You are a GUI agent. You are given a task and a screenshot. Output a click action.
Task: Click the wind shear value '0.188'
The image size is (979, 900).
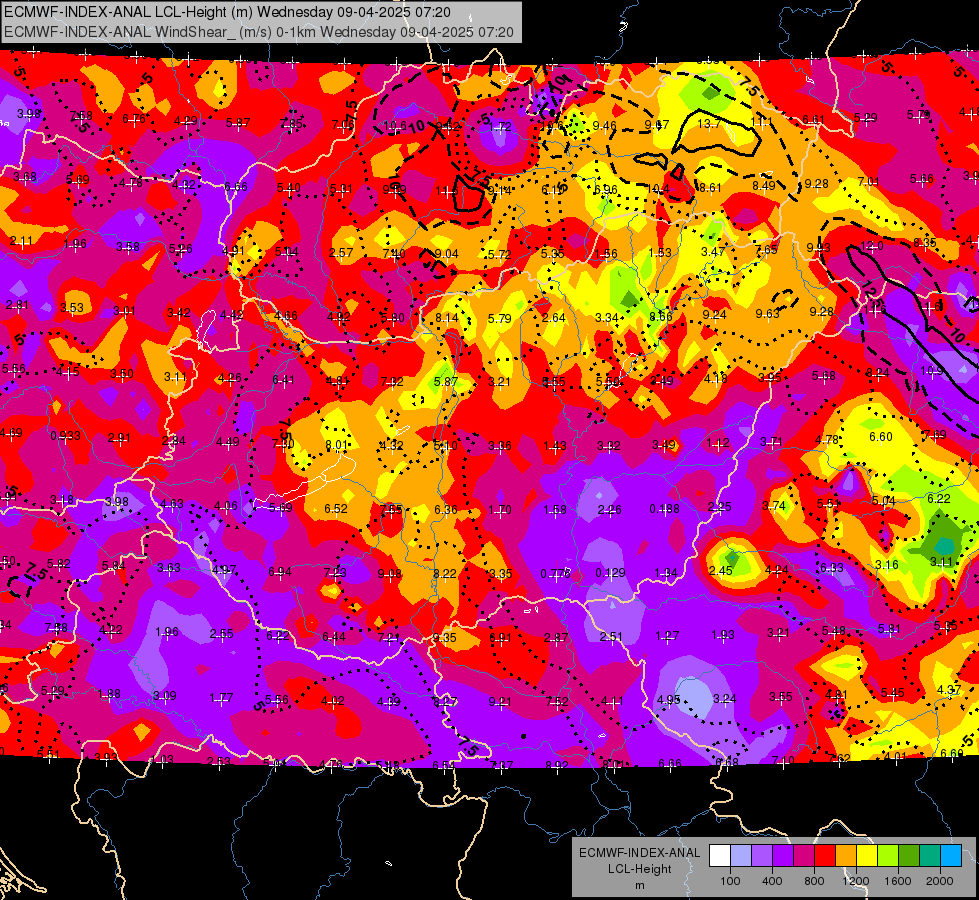pos(664,509)
